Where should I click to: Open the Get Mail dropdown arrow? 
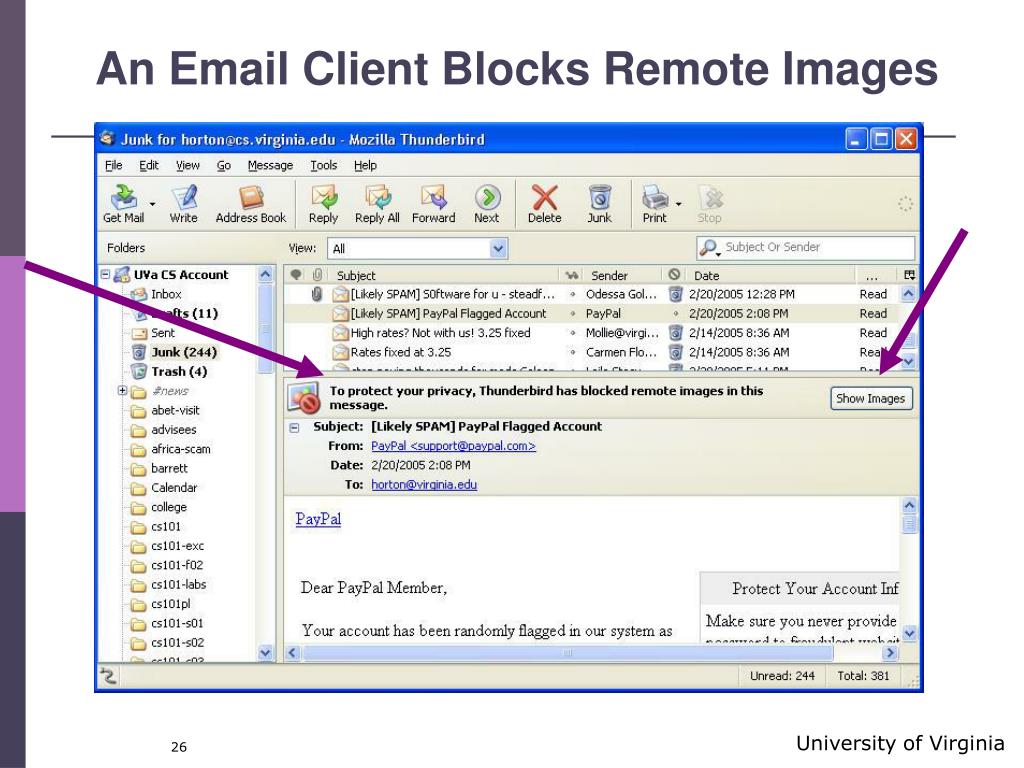tap(152, 204)
